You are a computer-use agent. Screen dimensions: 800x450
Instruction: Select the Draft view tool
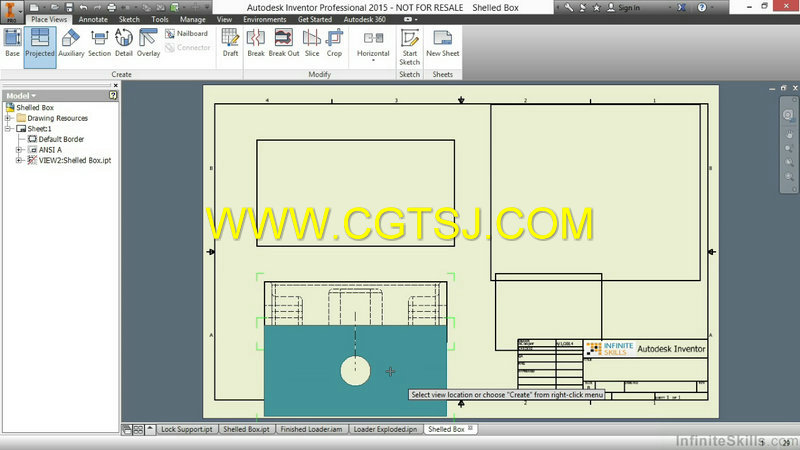click(x=230, y=43)
